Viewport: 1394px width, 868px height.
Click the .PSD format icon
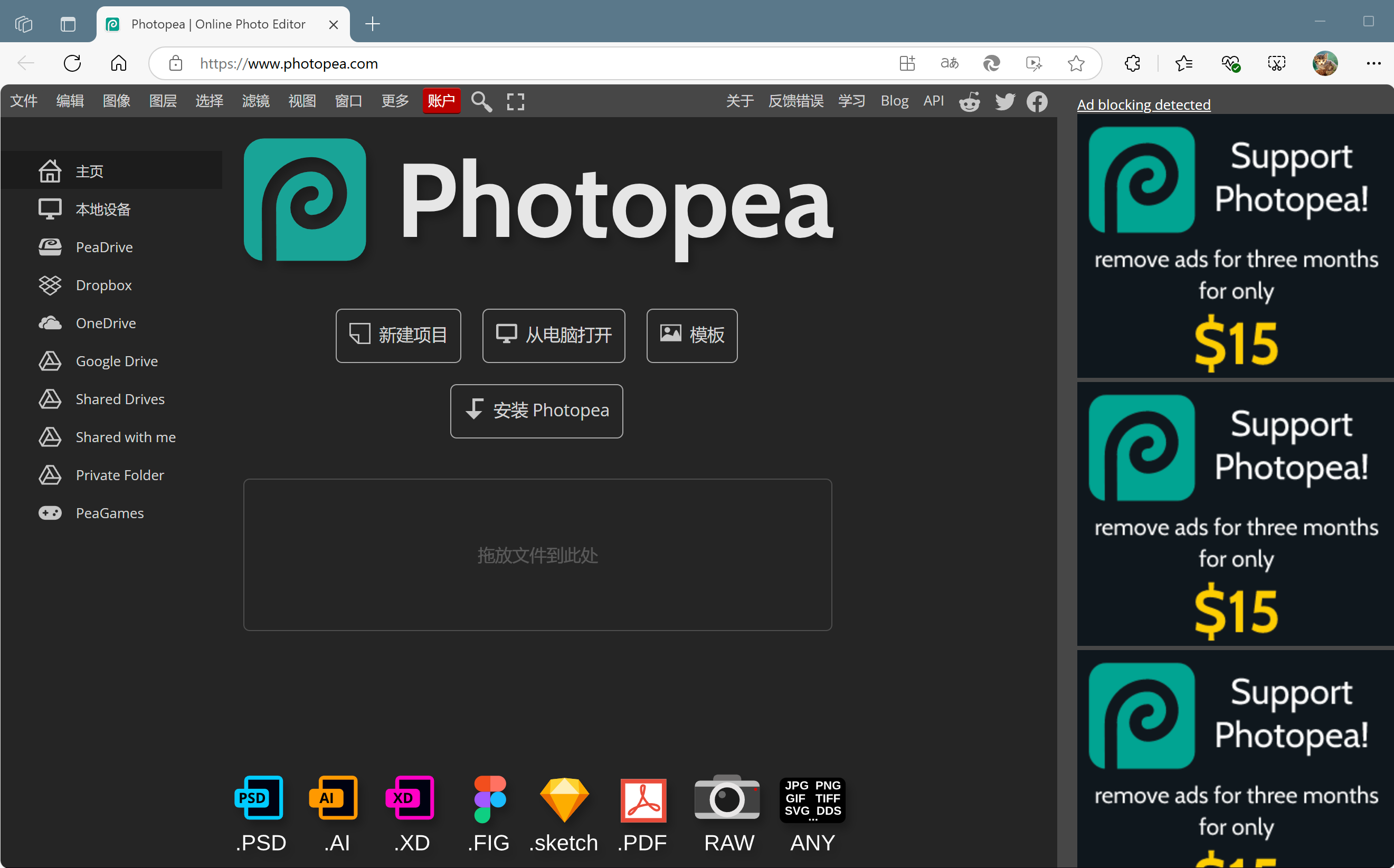(x=260, y=797)
